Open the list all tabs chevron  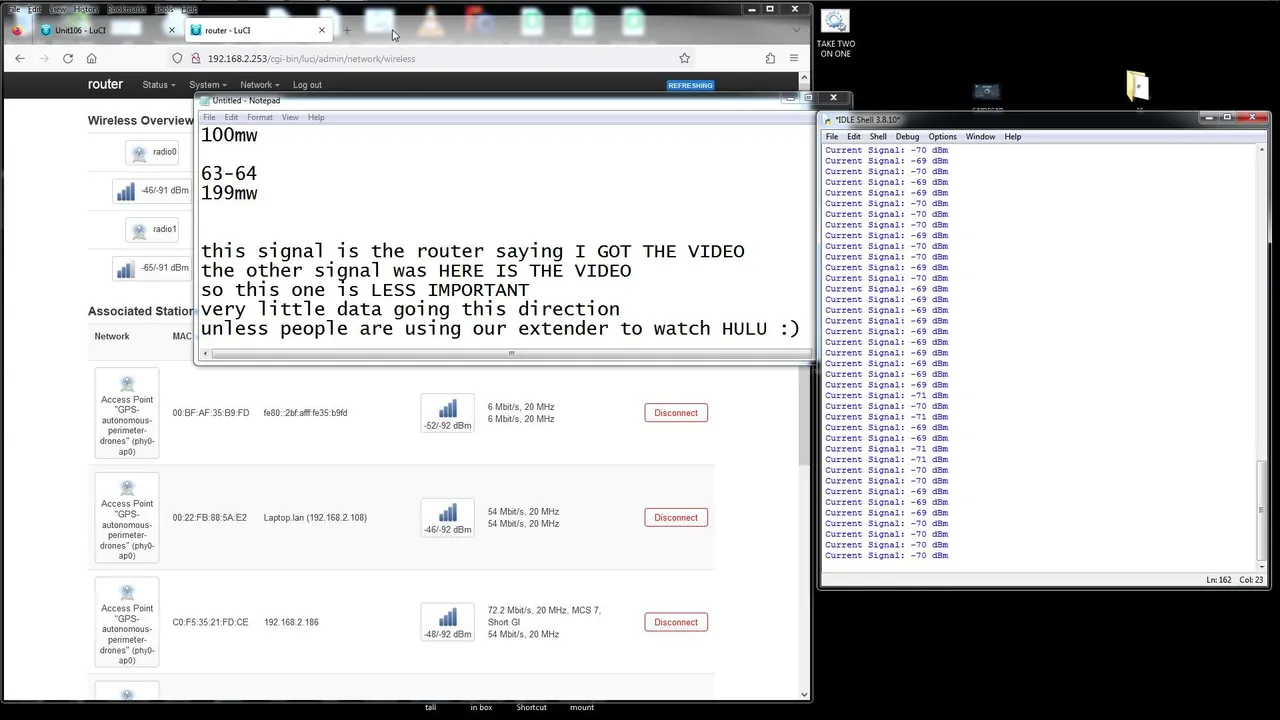pos(796,30)
